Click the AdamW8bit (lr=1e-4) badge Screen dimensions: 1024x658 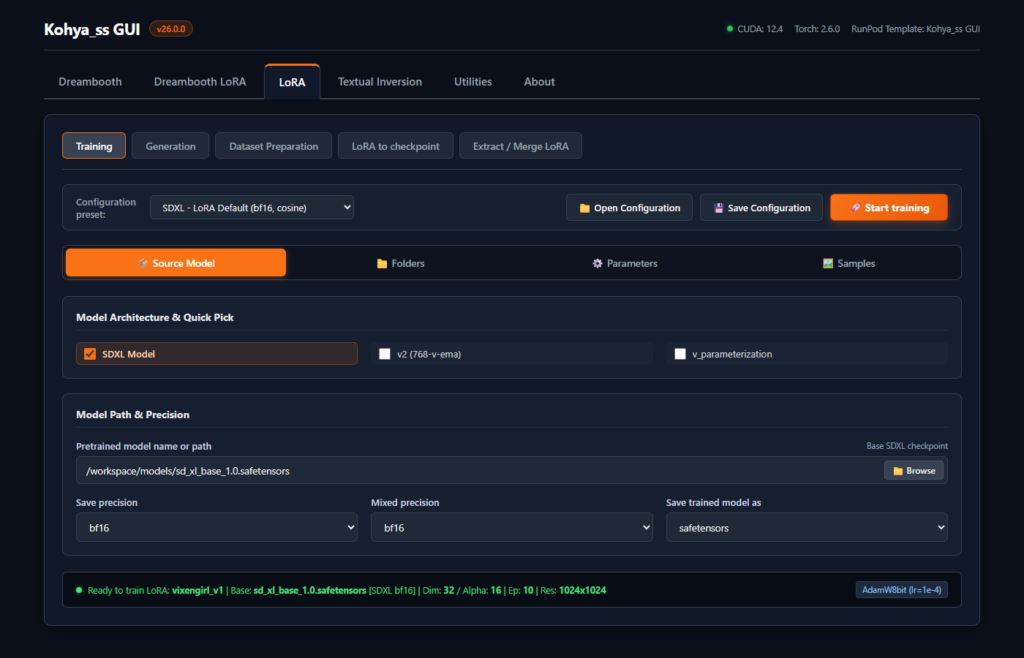[901, 590]
